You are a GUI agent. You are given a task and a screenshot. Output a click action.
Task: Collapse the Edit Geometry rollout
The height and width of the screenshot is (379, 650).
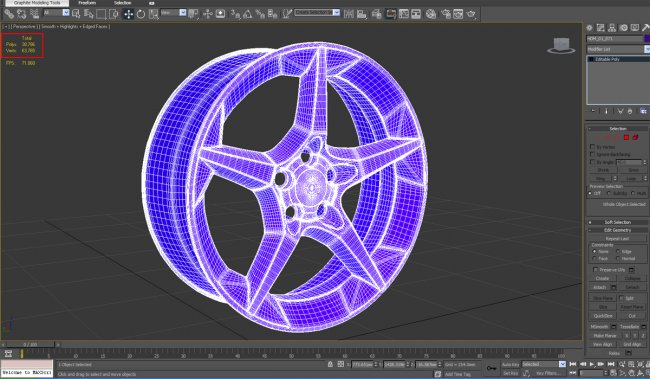(x=618, y=230)
